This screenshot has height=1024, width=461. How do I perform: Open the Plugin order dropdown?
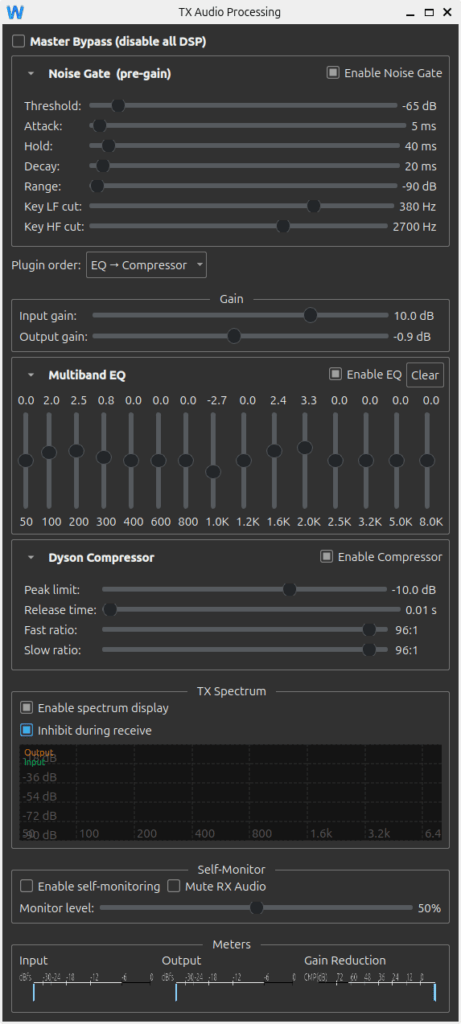tap(146, 265)
